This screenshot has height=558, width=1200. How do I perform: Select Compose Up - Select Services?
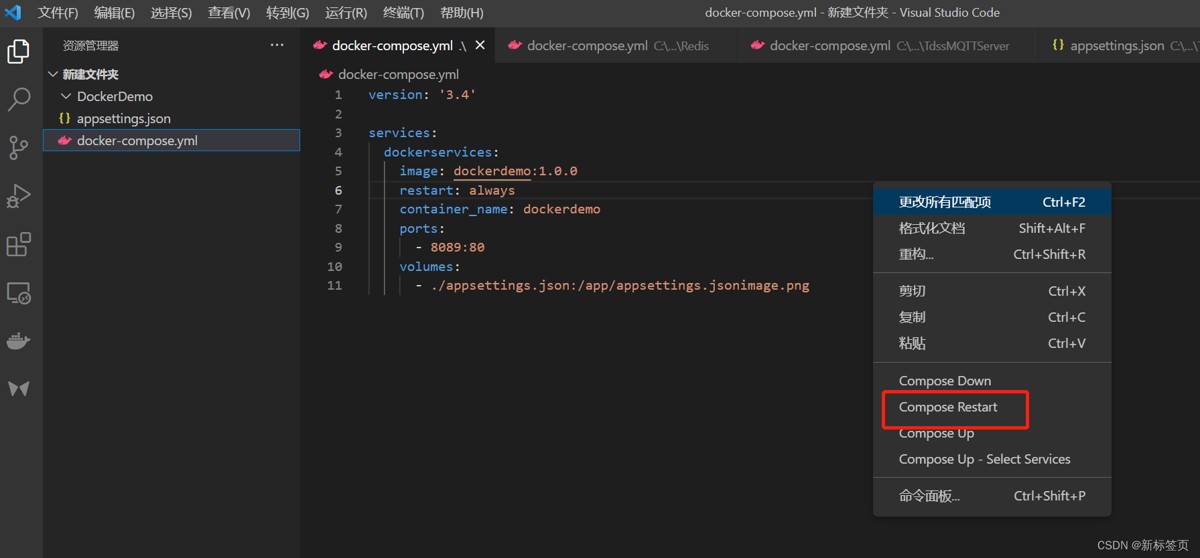pyautogui.click(x=984, y=459)
